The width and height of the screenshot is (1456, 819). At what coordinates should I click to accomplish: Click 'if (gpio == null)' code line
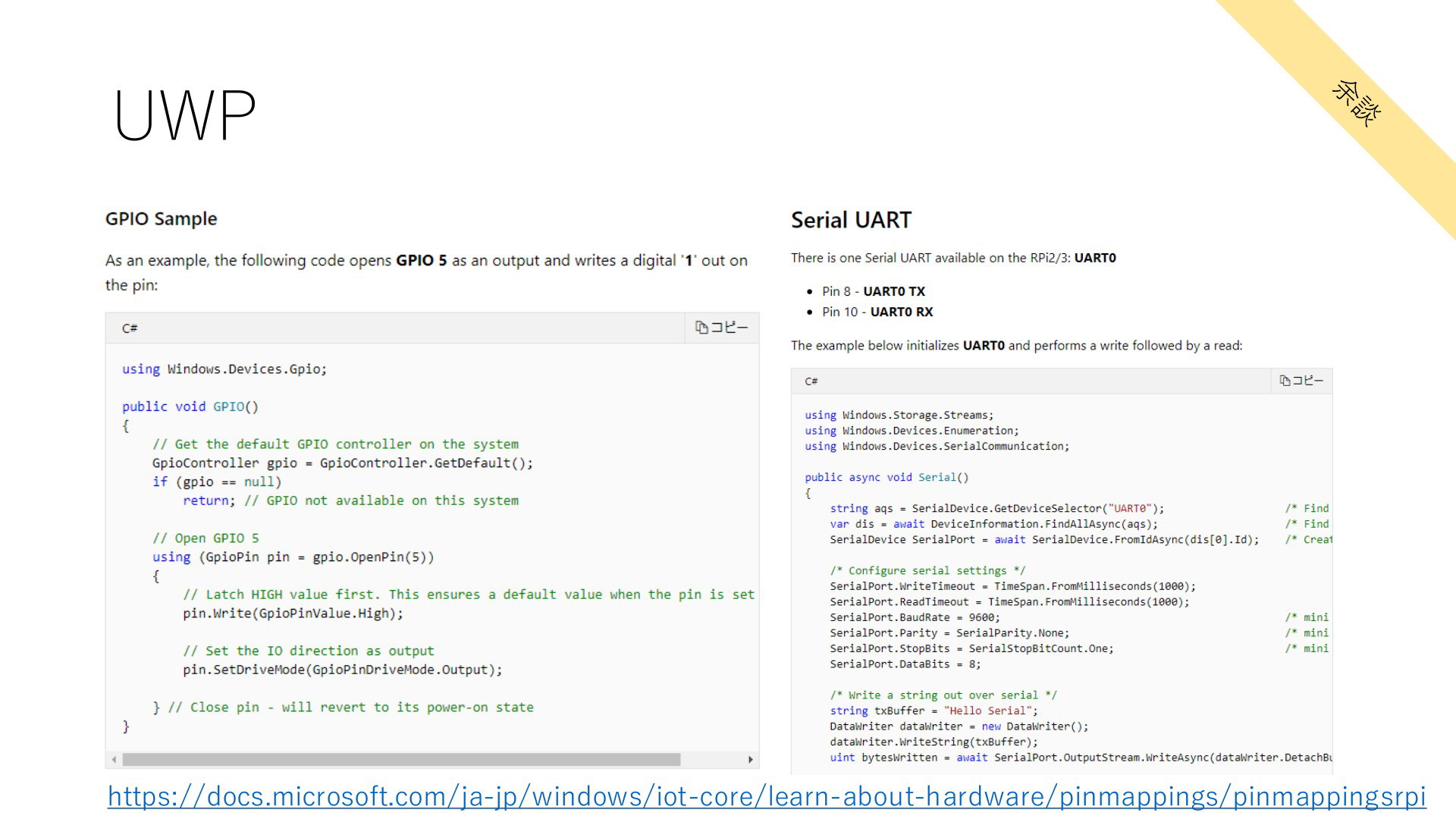point(217,482)
